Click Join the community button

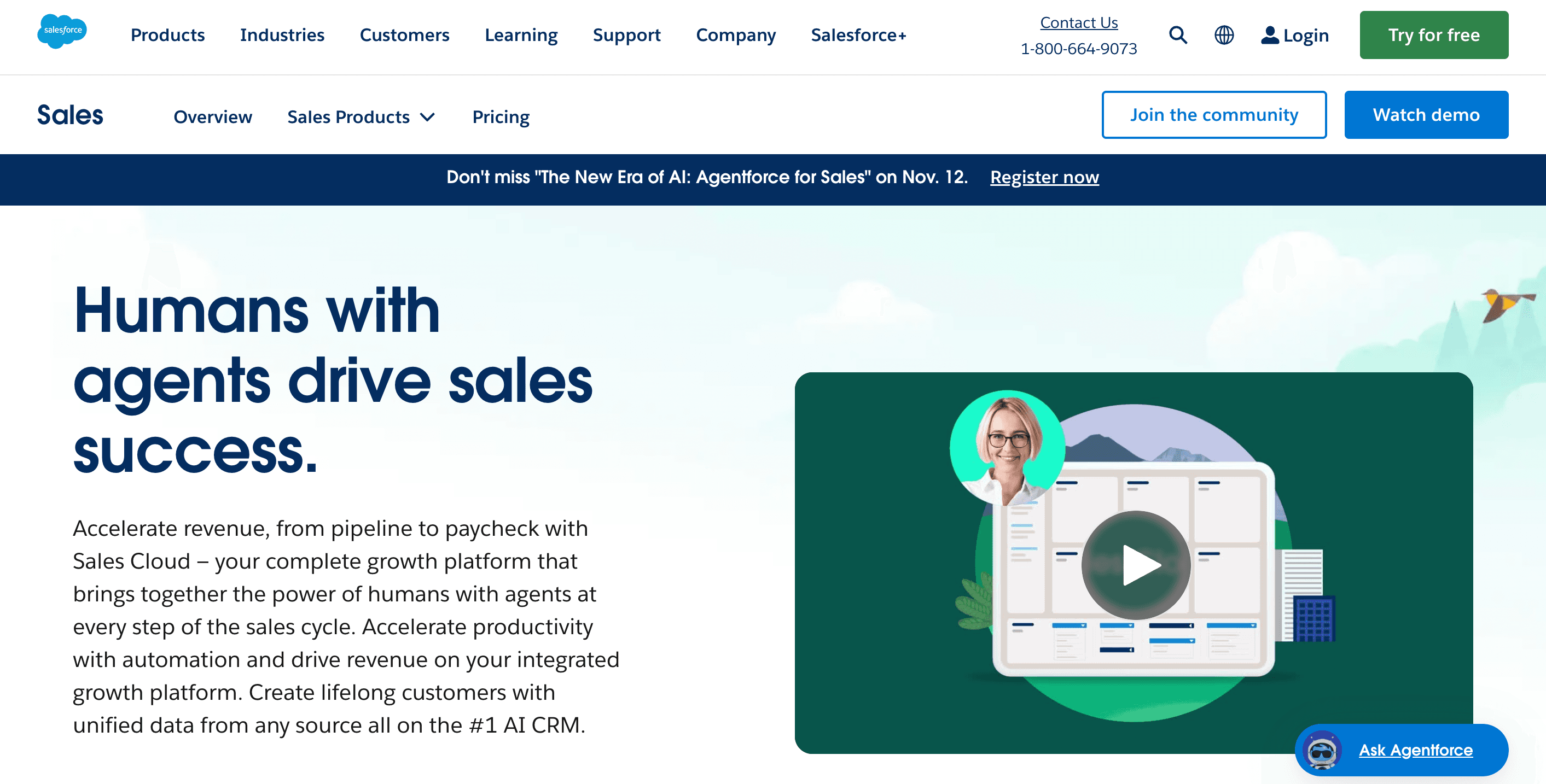click(1213, 115)
